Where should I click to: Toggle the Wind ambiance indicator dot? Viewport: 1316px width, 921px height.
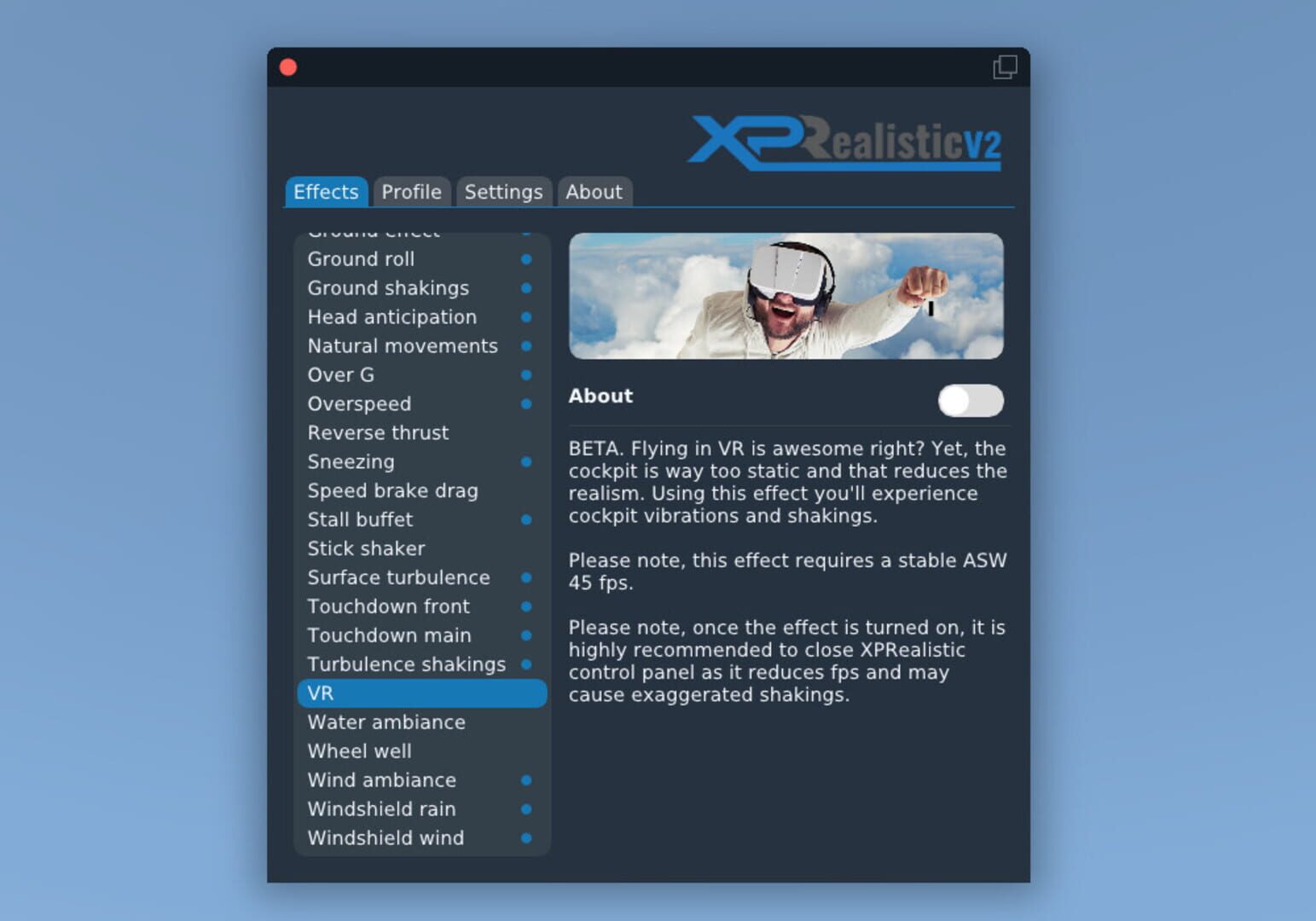[526, 779]
